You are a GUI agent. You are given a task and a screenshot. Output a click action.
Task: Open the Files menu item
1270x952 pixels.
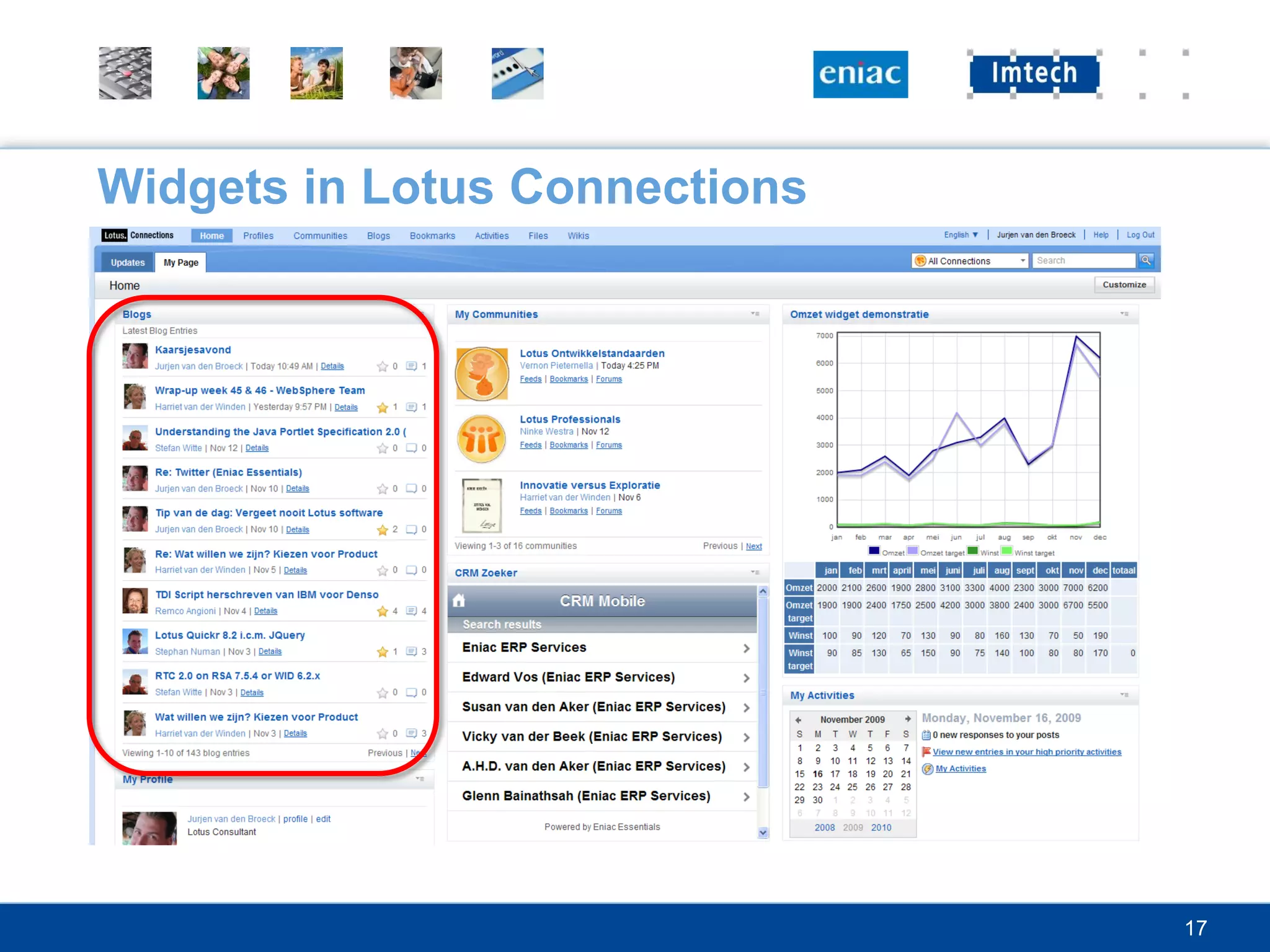tap(538, 236)
